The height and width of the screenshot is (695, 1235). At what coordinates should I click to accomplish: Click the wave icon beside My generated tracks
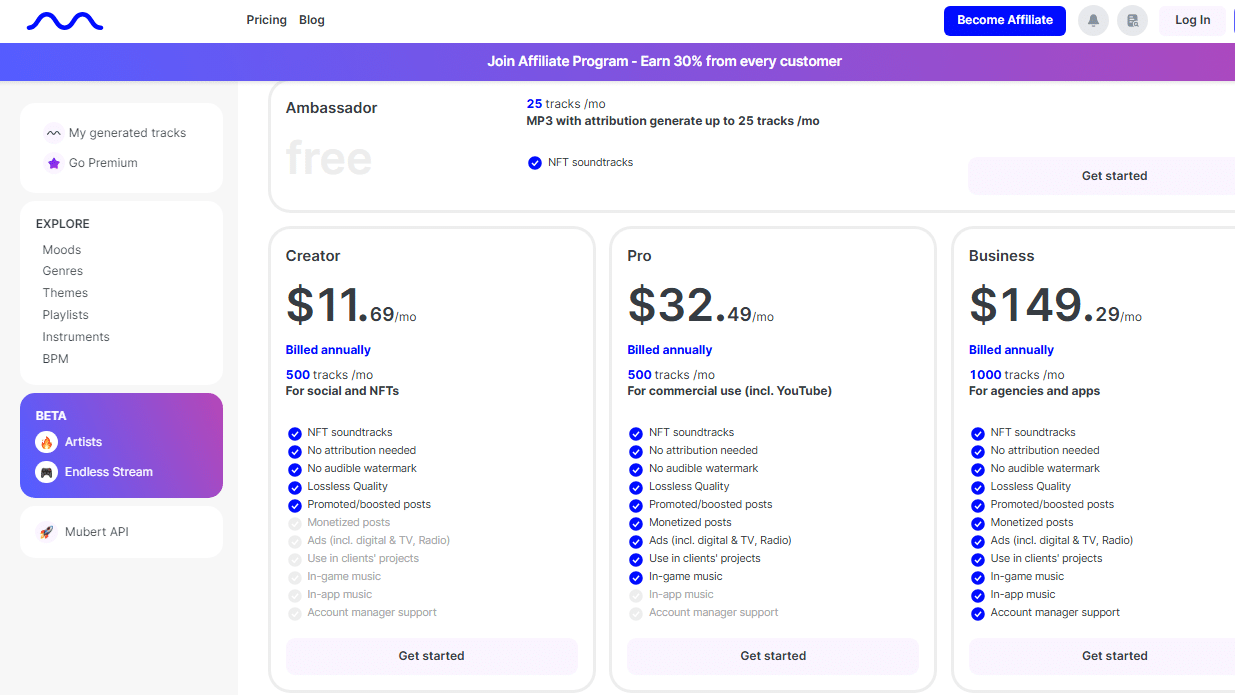pos(53,133)
